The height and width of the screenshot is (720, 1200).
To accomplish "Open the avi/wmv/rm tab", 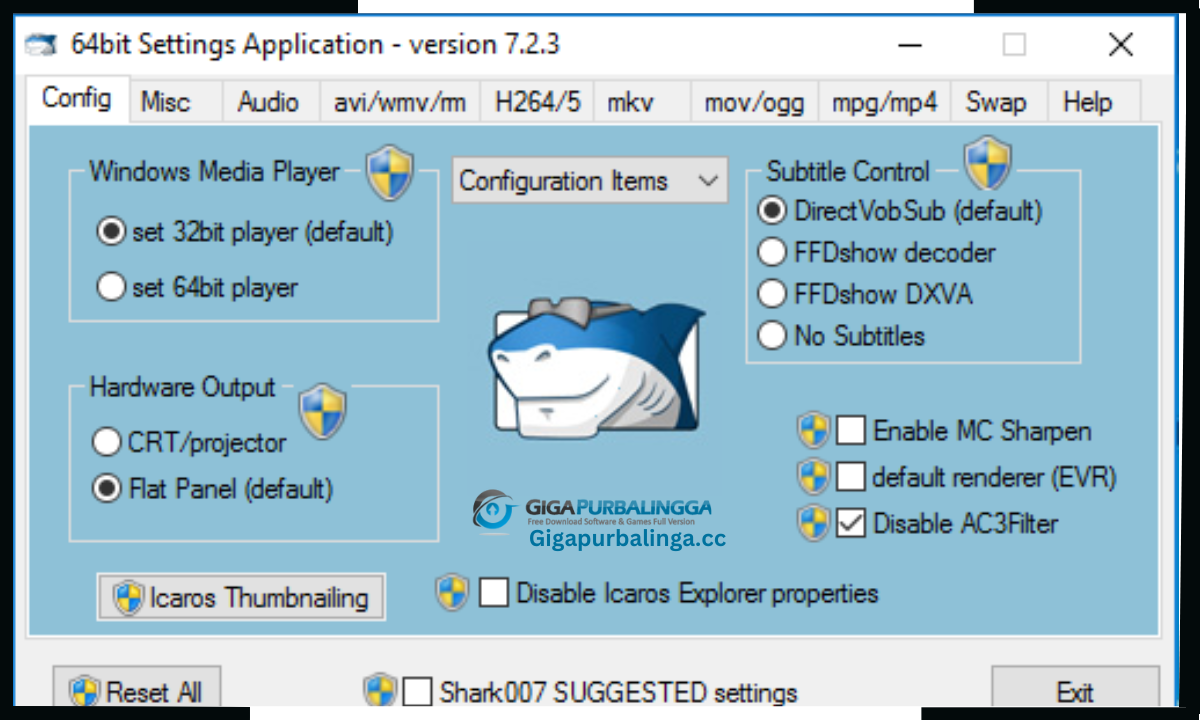I will [x=400, y=102].
